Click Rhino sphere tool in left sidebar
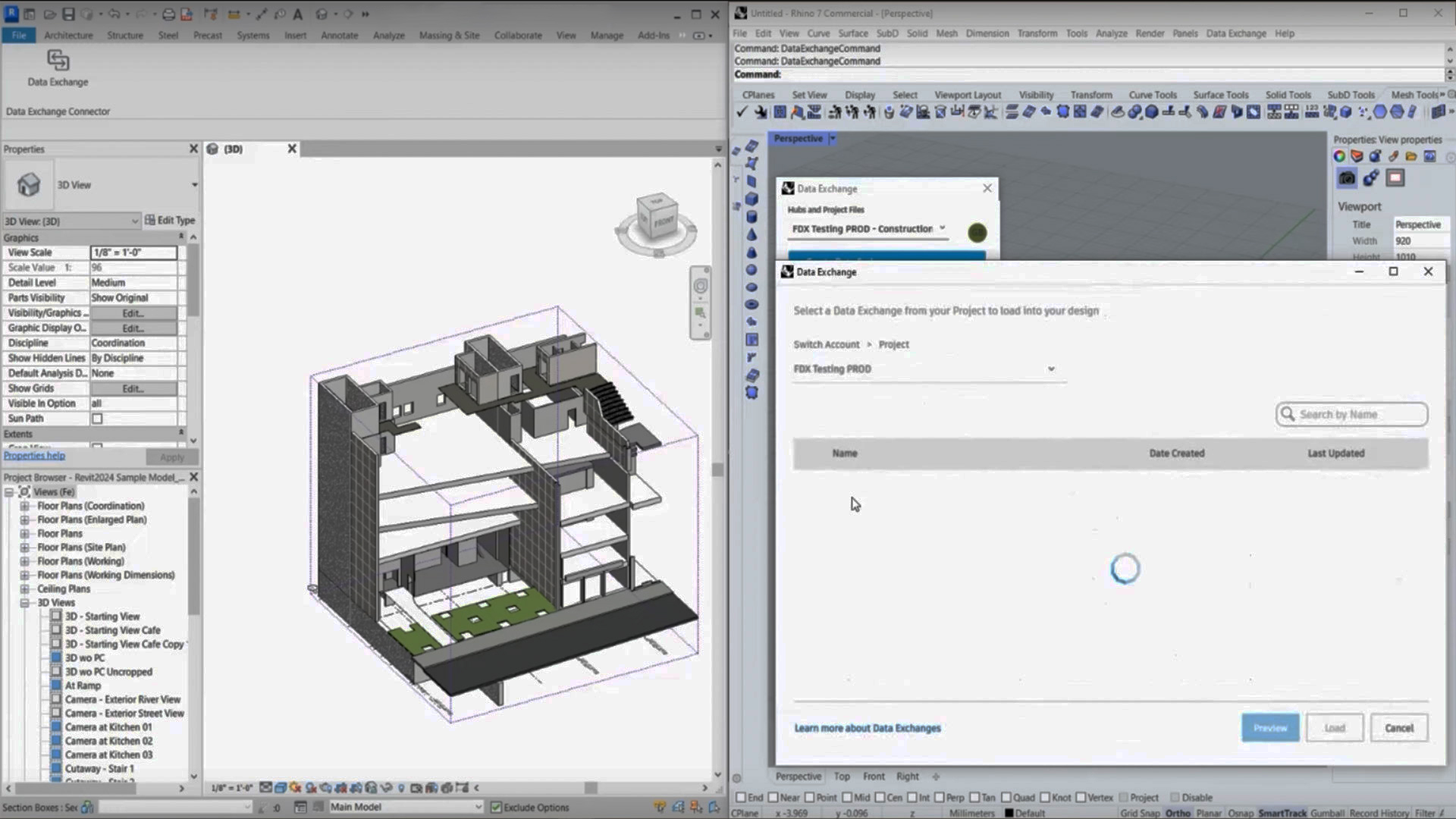 pos(752,270)
